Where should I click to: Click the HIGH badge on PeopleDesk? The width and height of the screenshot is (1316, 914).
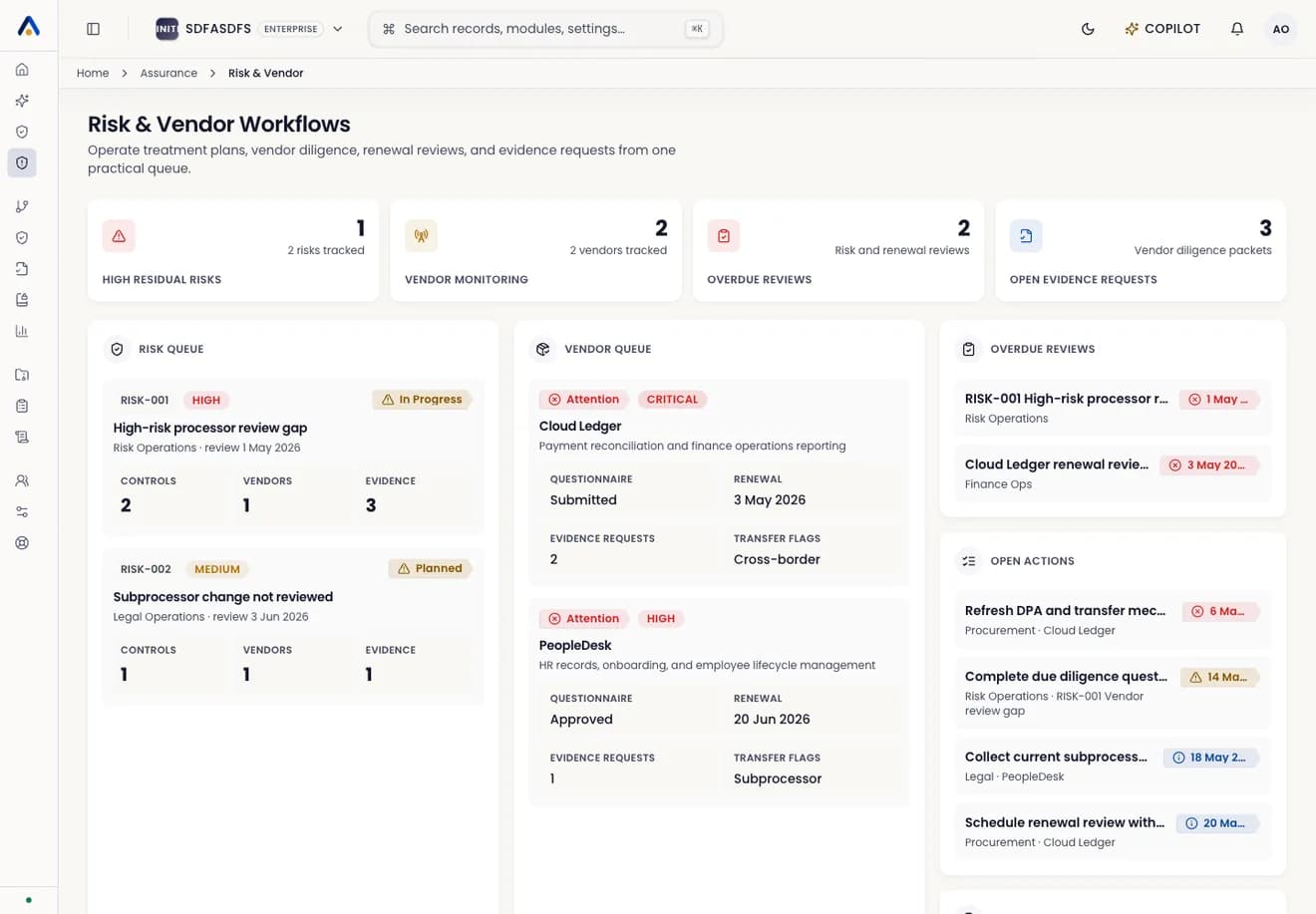tap(660, 619)
